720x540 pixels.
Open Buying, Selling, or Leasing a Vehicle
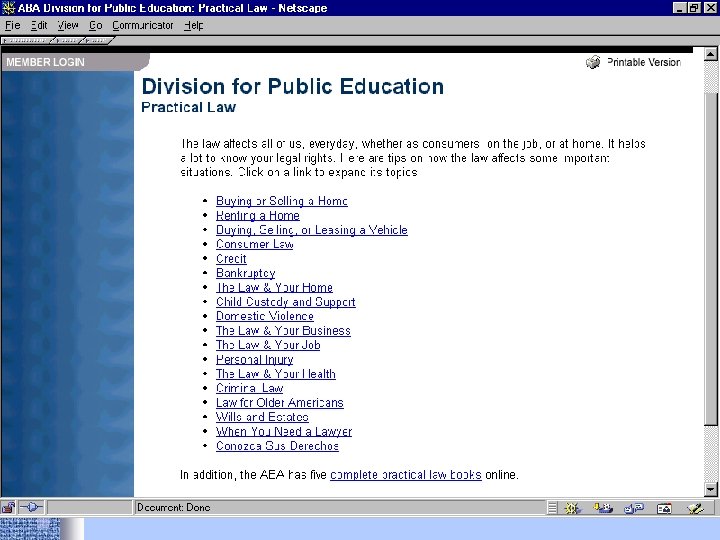(312, 230)
